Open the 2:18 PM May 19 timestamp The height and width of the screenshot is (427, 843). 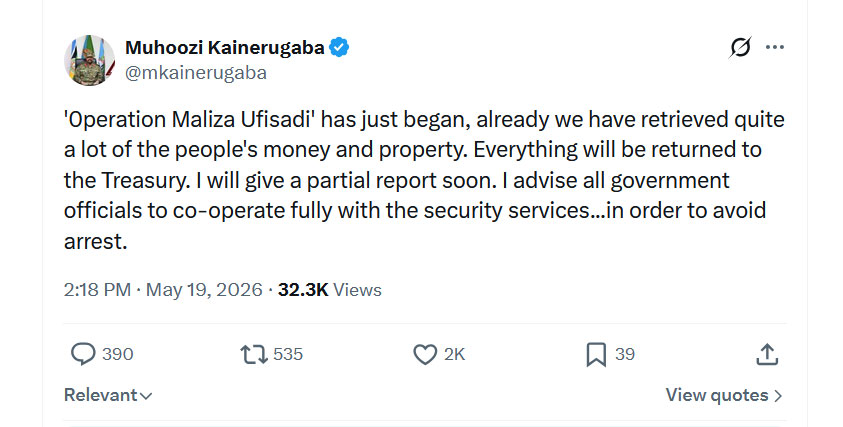pos(163,290)
